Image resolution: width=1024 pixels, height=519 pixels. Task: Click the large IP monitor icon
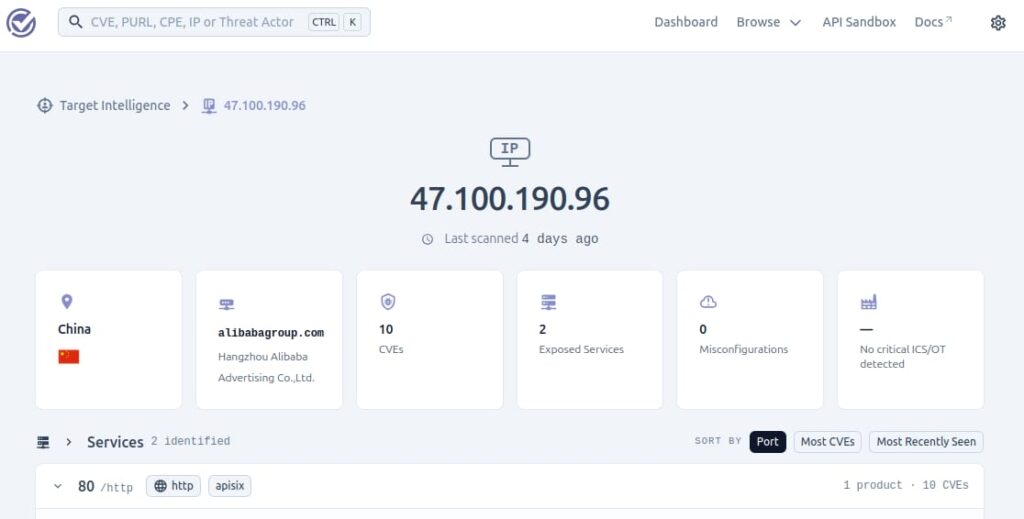(x=510, y=151)
